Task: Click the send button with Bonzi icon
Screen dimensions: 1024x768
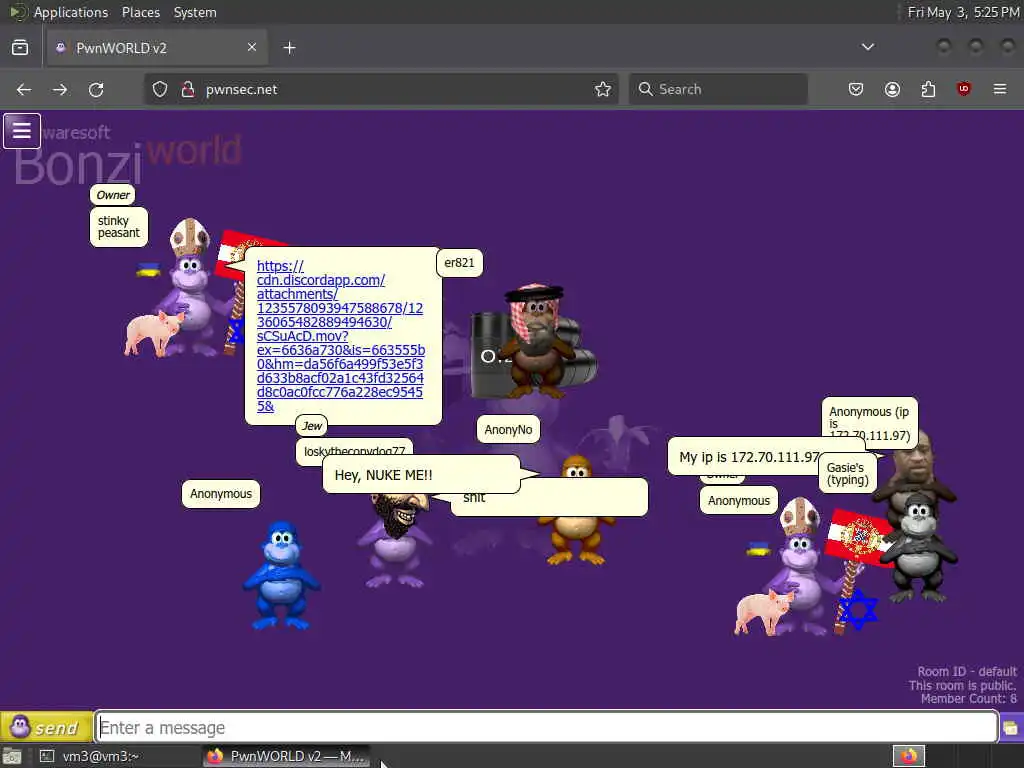Action: [x=46, y=727]
